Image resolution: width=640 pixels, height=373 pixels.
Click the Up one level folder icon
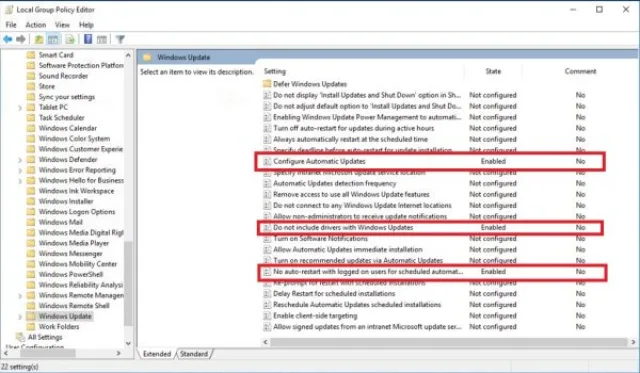(39, 39)
